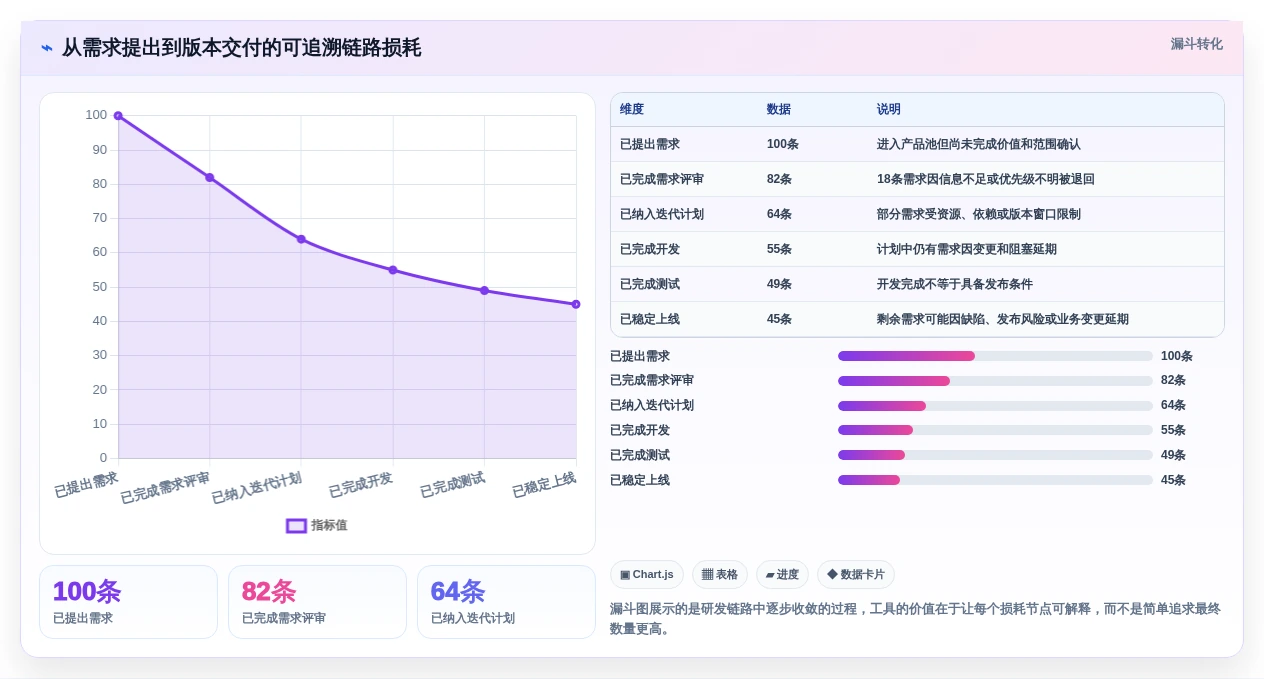Viewport: 1264px width, 679px height.
Task: Click the 已提出需求 progress bar
Action: pyautogui.click(x=995, y=356)
